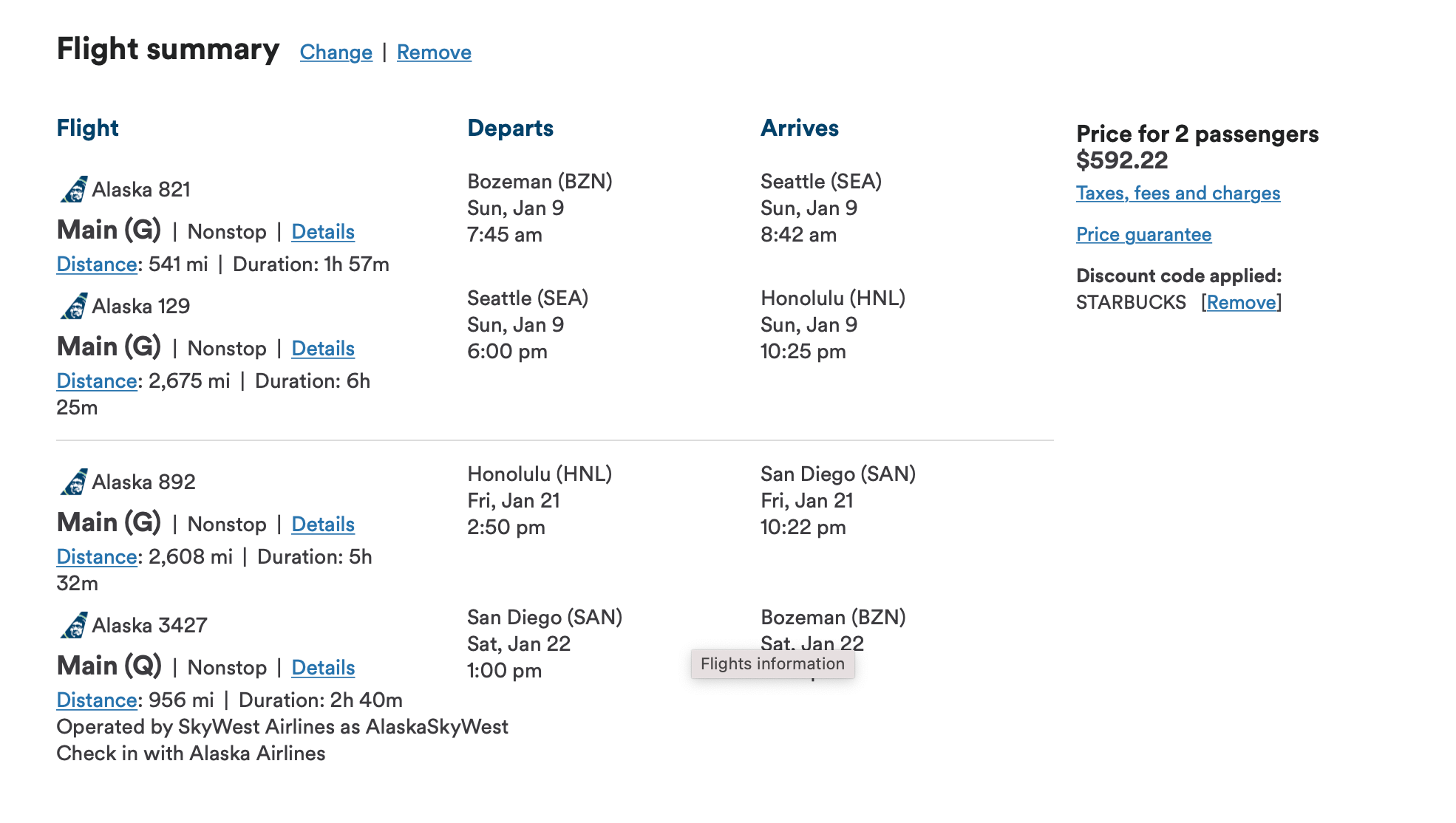Image resolution: width=1456 pixels, height=823 pixels.
Task: Click Distance link for 956 mi flight
Action: click(x=97, y=700)
